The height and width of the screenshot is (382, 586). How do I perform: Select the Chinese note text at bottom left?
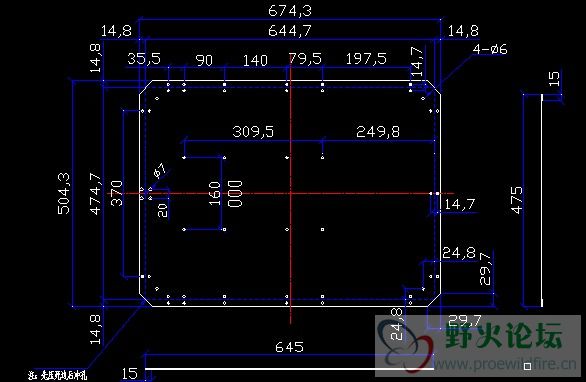[58, 375]
